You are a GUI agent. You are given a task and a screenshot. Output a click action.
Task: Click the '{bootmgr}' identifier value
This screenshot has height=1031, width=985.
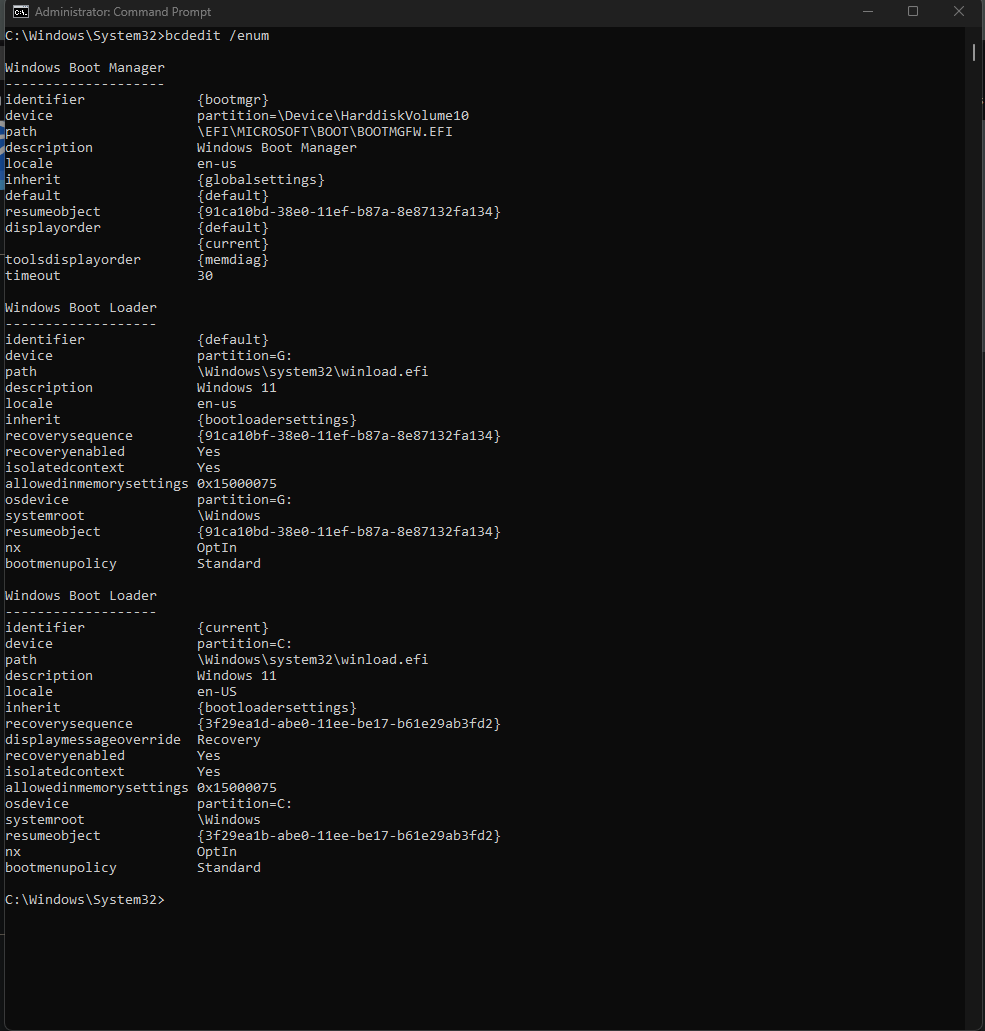tap(233, 100)
